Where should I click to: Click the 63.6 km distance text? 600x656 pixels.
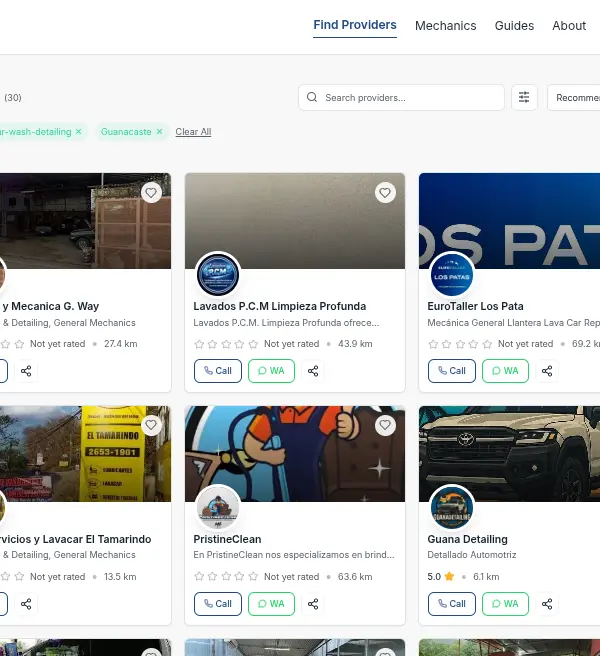point(355,577)
